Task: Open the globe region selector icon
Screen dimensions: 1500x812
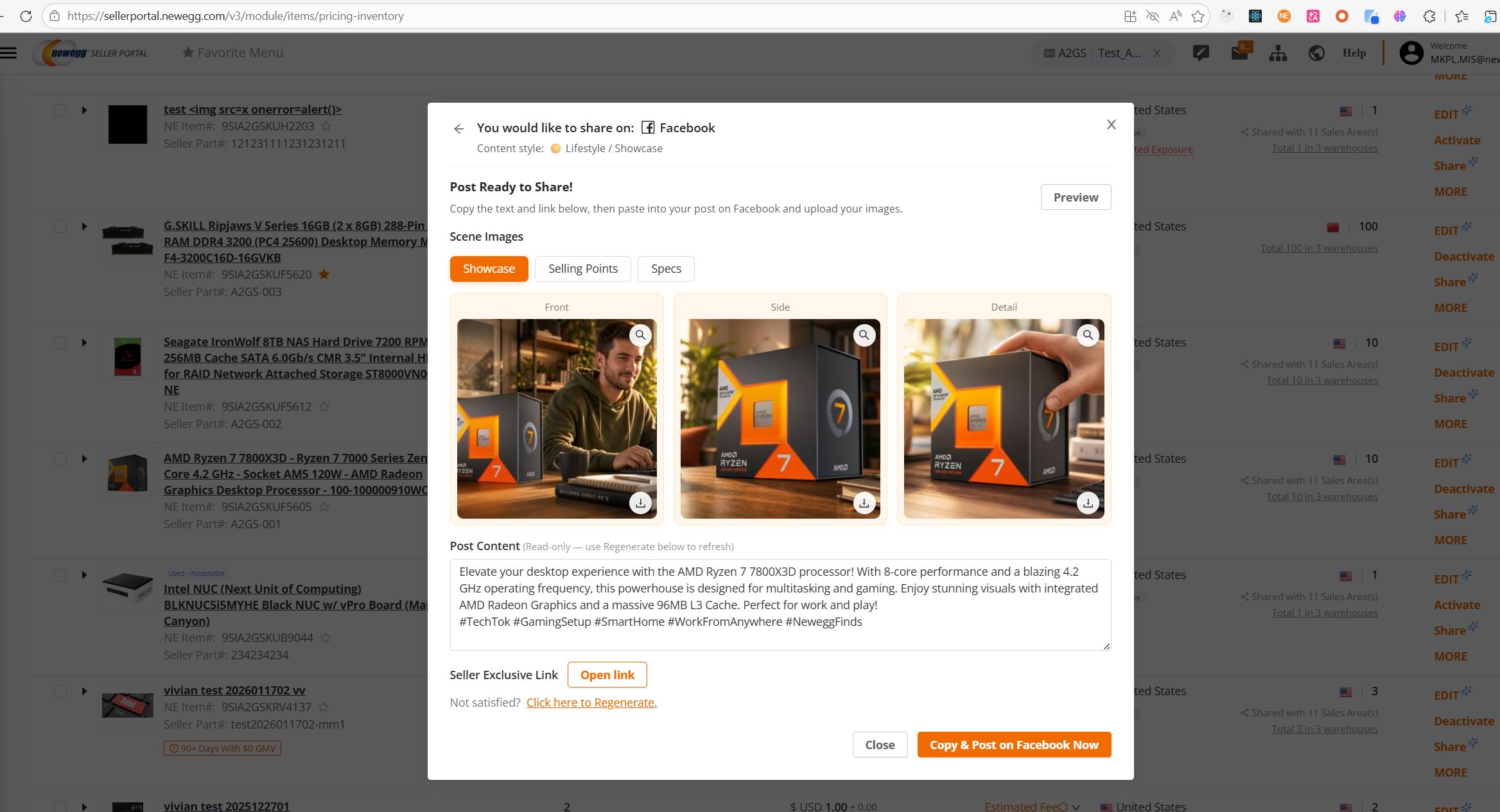Action: click(1316, 53)
